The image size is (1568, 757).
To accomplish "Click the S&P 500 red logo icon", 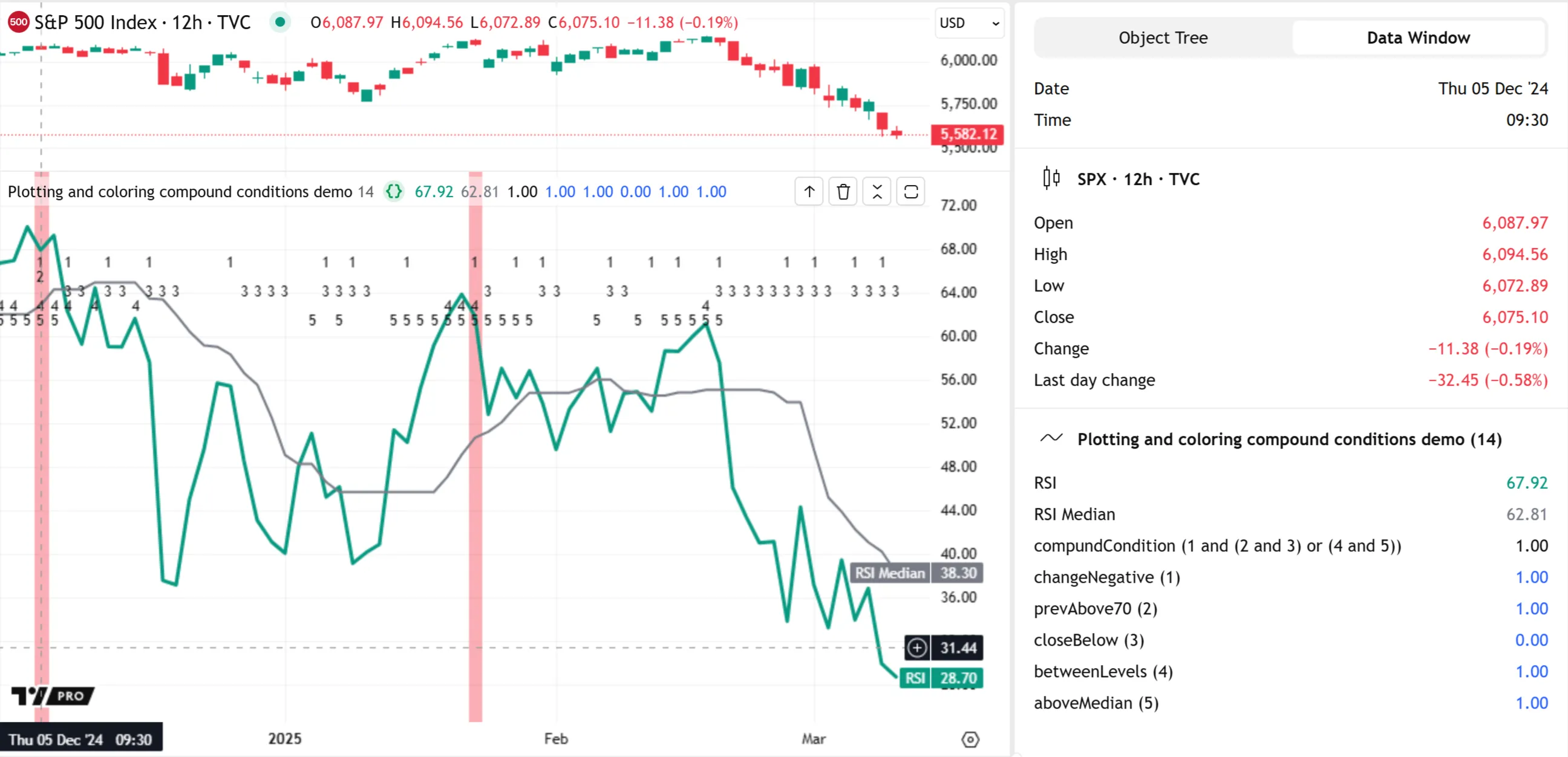I will click(x=18, y=22).
